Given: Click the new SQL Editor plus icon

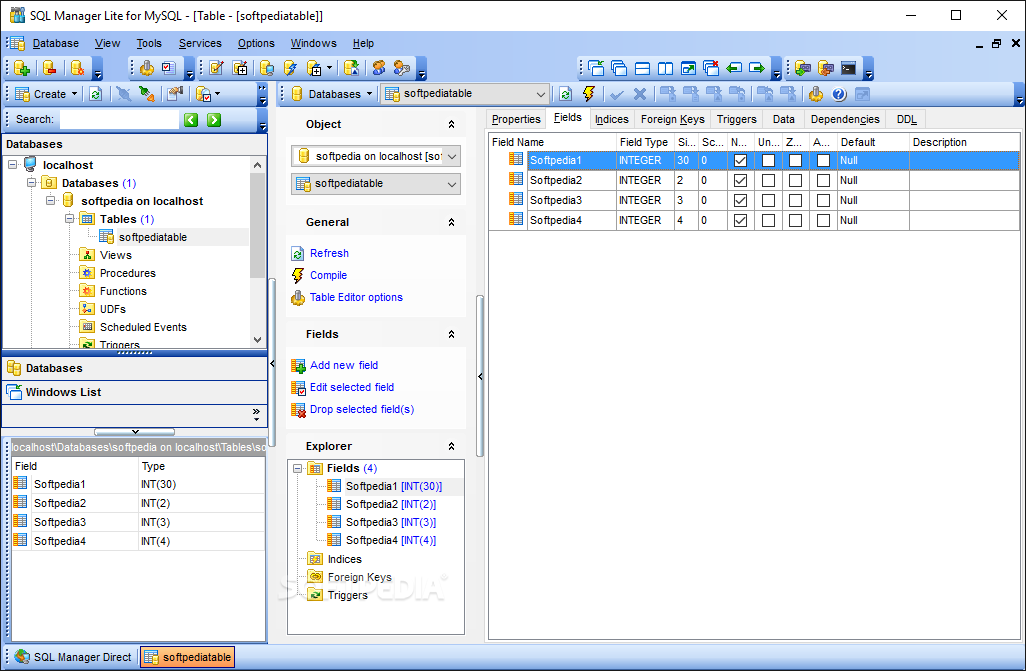Looking at the screenshot, I should 240,68.
